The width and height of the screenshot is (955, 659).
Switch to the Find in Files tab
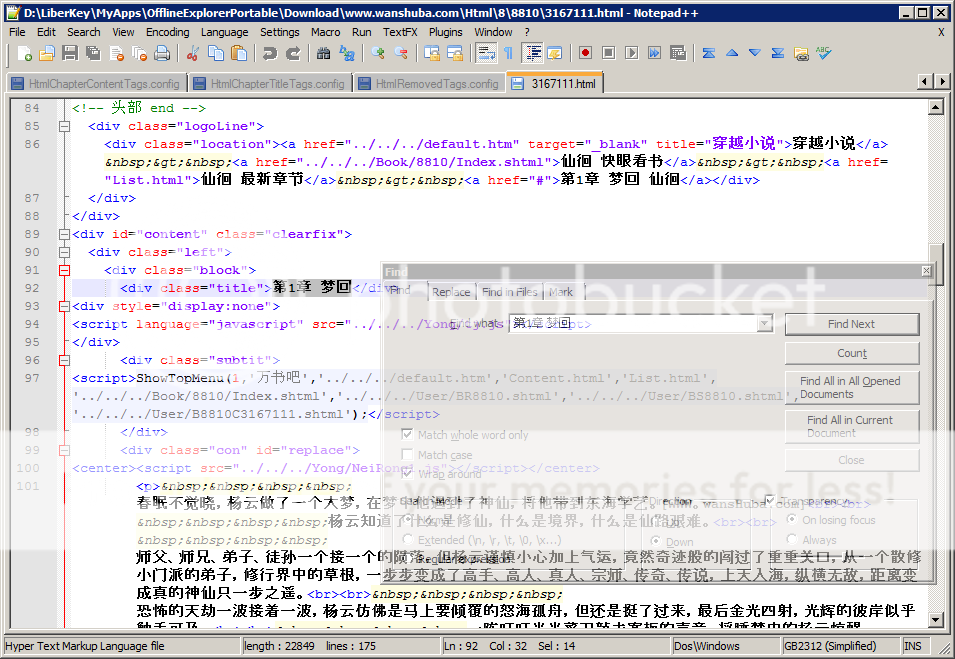[509, 292]
